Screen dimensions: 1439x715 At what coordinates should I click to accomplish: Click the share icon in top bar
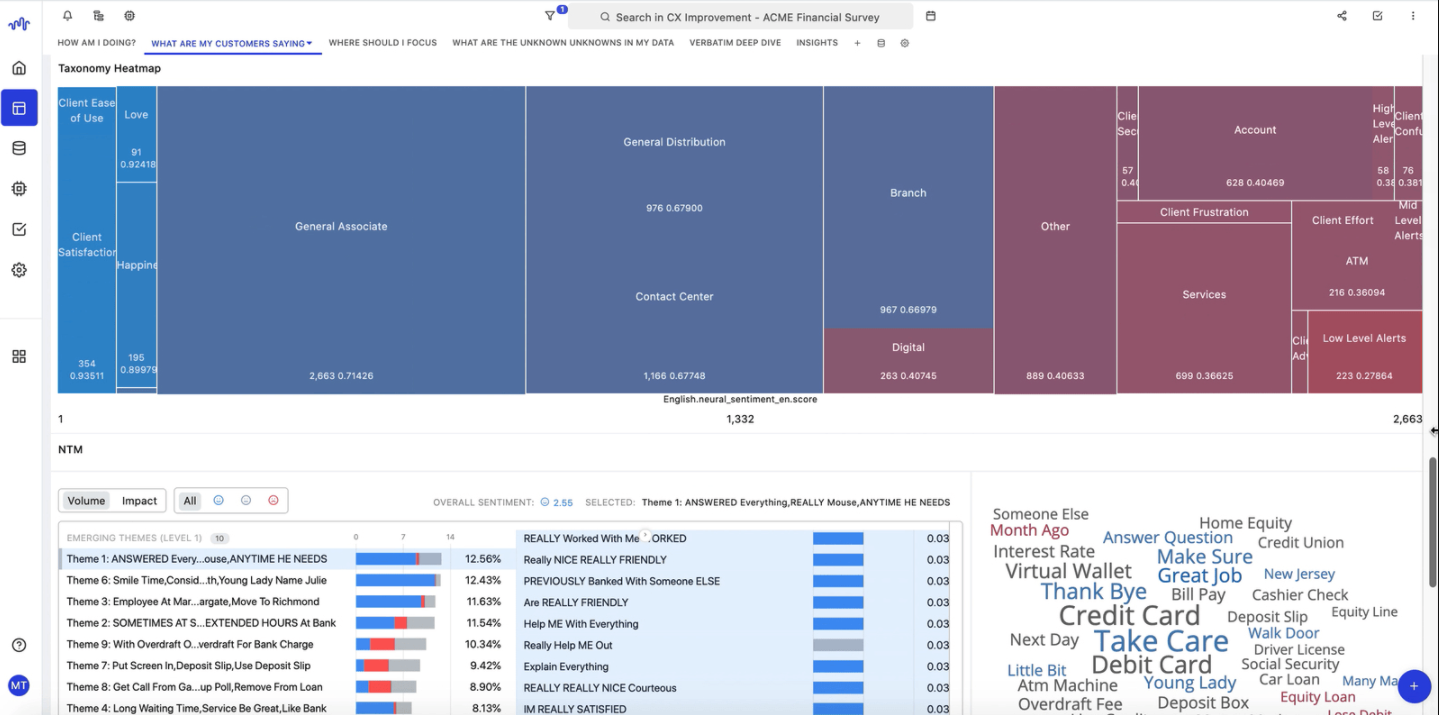point(1342,16)
